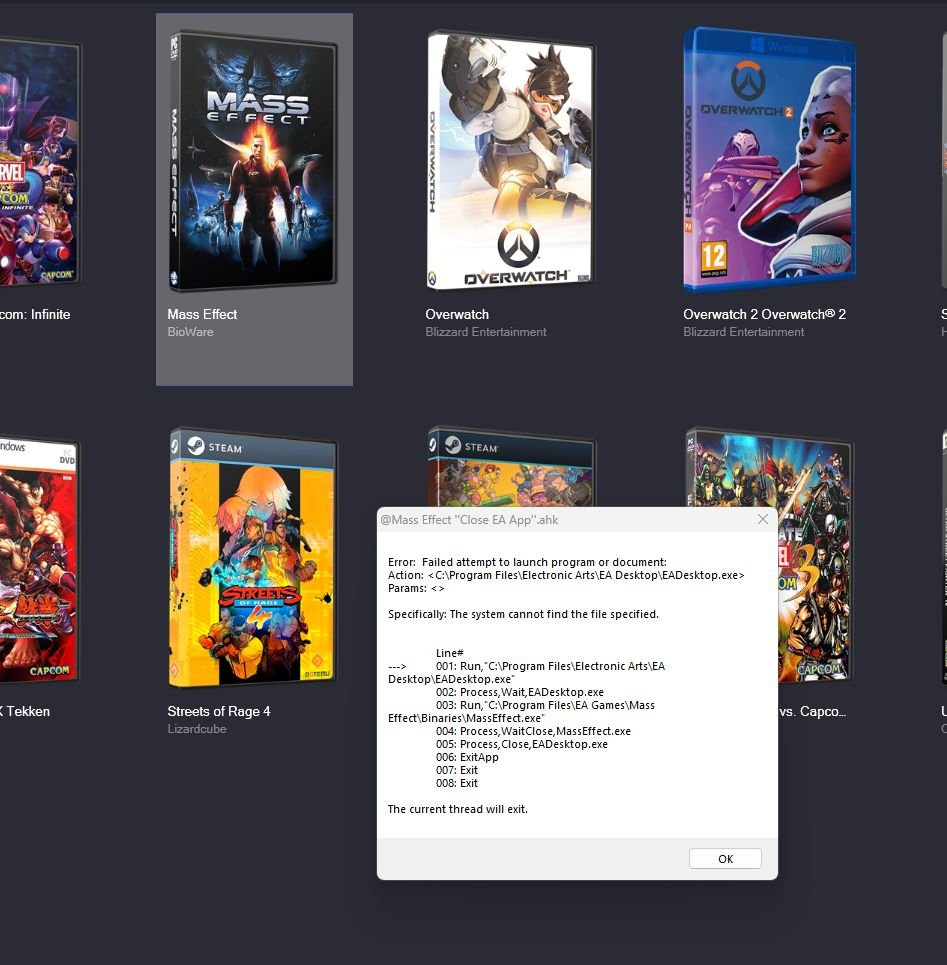Click the Steam-branded cover behind the error dialog
Image resolution: width=947 pixels, height=965 pixels.
[x=510, y=466]
